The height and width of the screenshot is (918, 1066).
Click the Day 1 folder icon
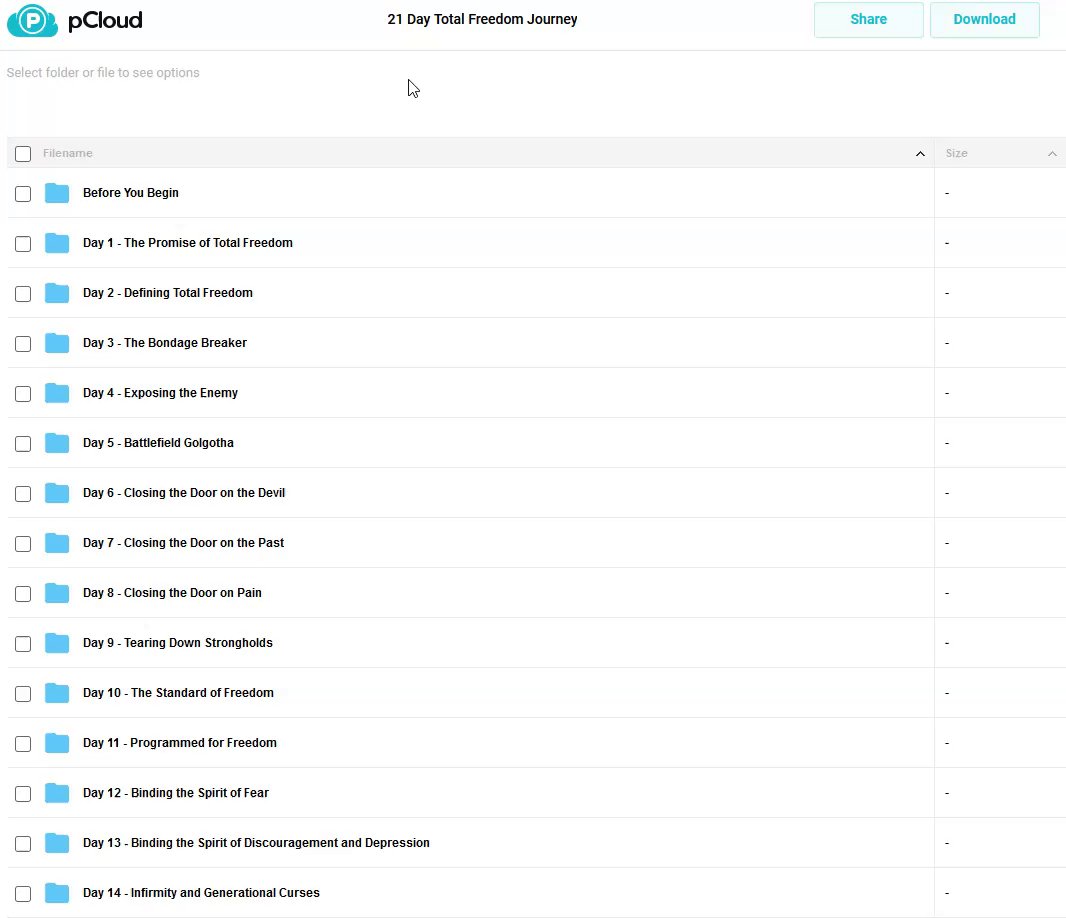(x=57, y=243)
